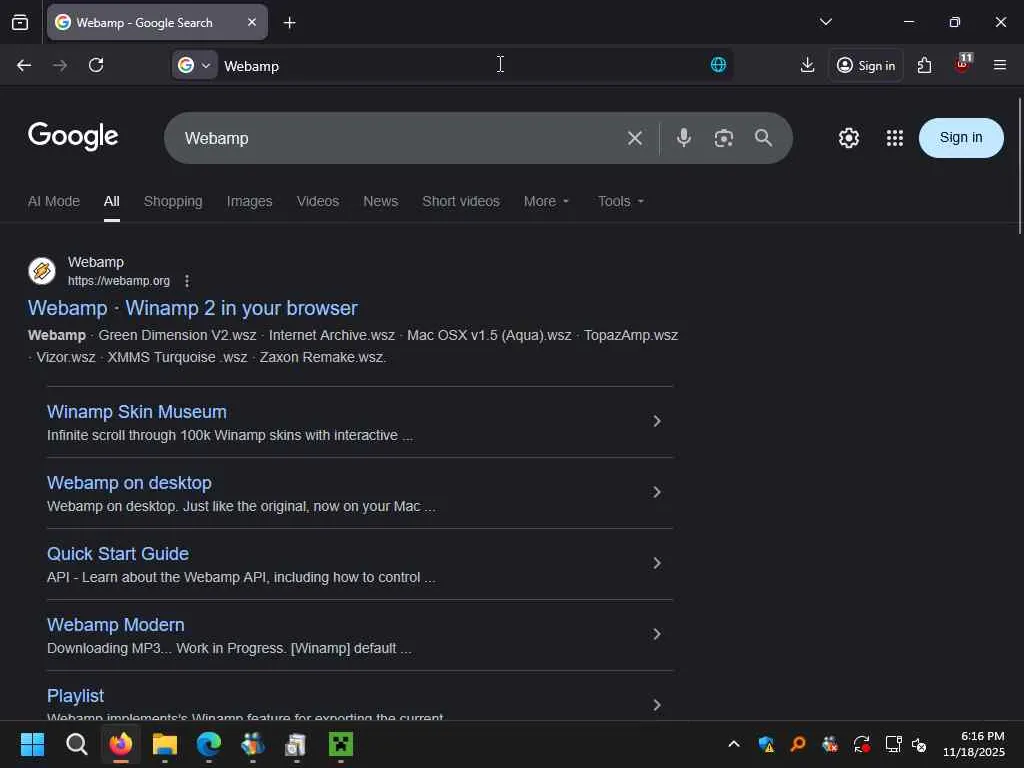Open Windows taskbar Search
The image size is (1024, 768).
[x=76, y=744]
